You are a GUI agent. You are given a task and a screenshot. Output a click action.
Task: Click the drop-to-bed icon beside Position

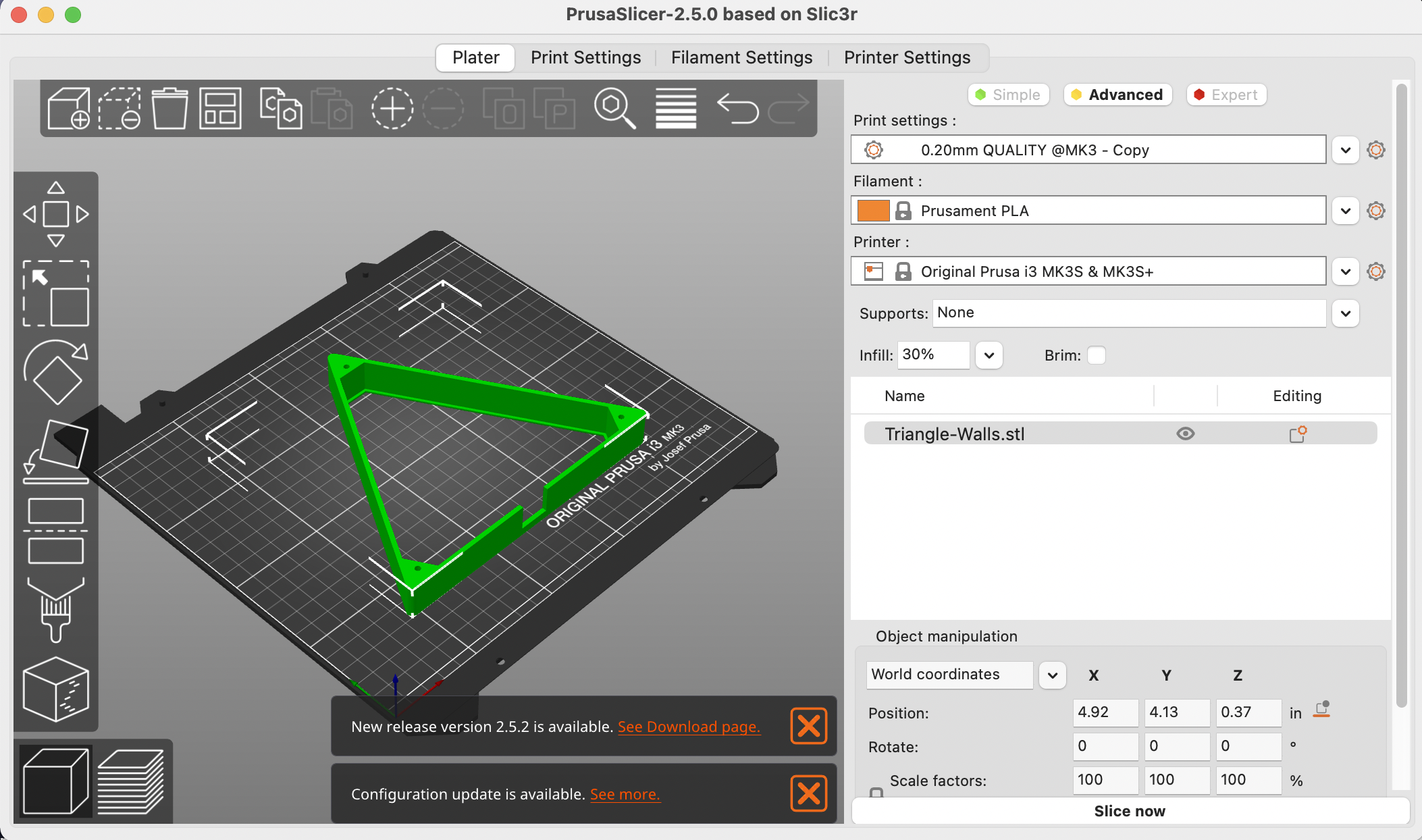coord(1322,710)
